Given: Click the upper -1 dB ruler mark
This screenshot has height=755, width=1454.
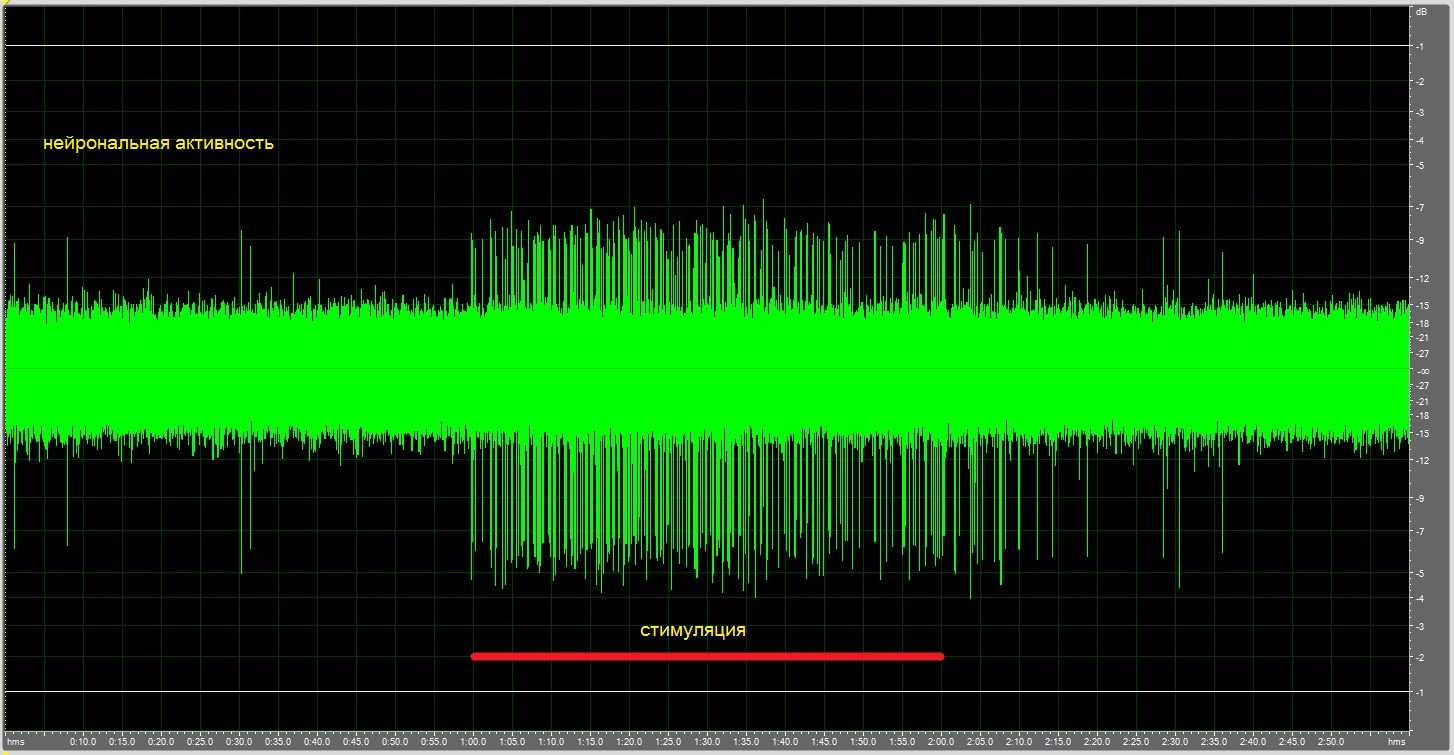Looking at the screenshot, I should (1421, 47).
